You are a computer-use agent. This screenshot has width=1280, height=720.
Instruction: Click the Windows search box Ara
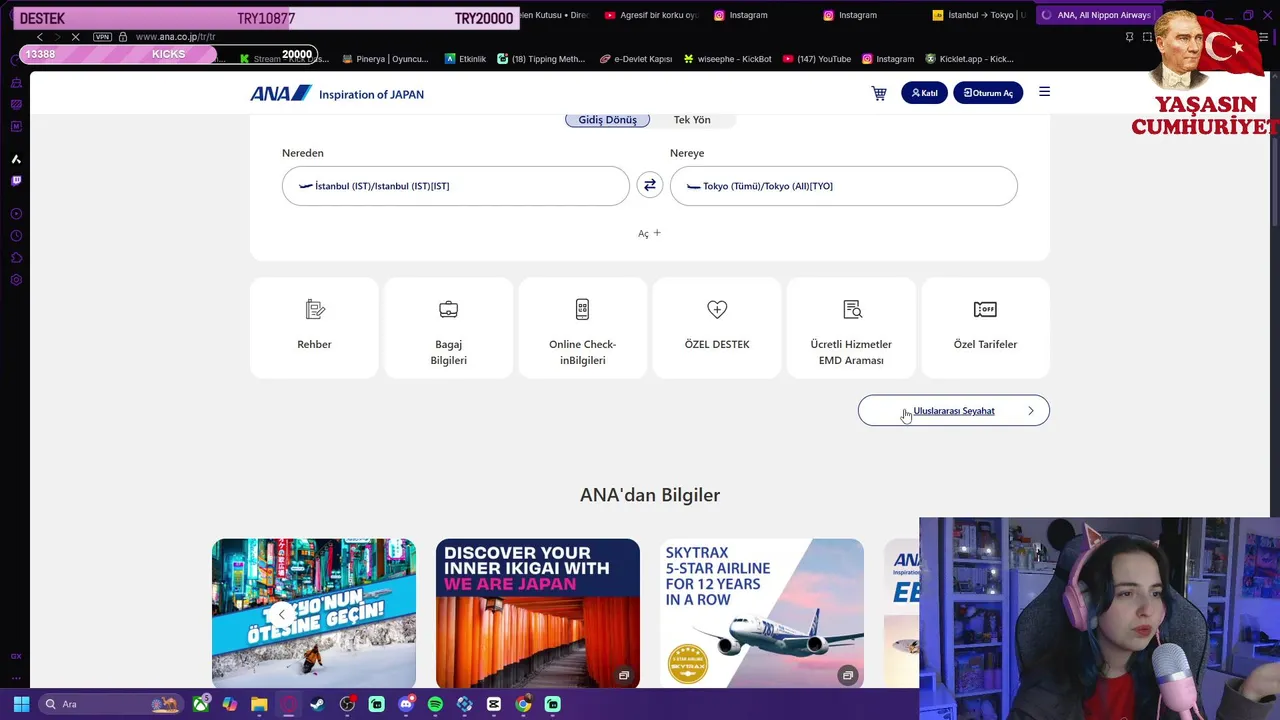click(110, 704)
